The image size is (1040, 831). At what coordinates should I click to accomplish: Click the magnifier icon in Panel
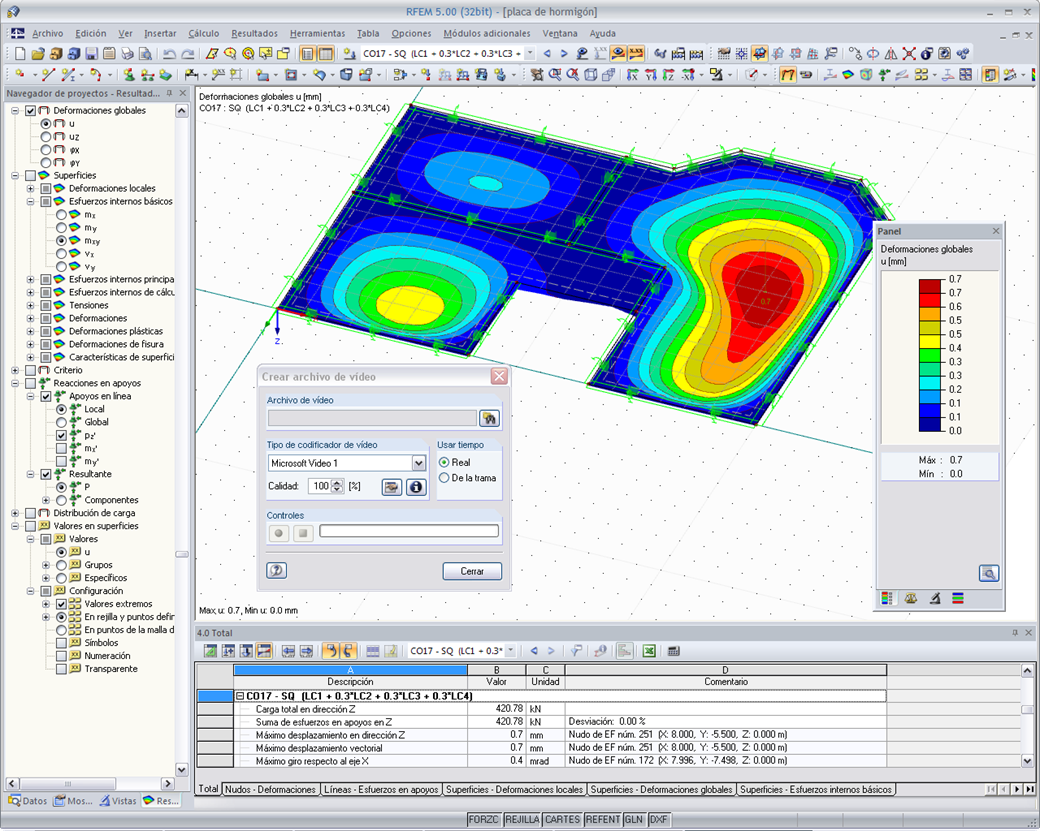(988, 573)
